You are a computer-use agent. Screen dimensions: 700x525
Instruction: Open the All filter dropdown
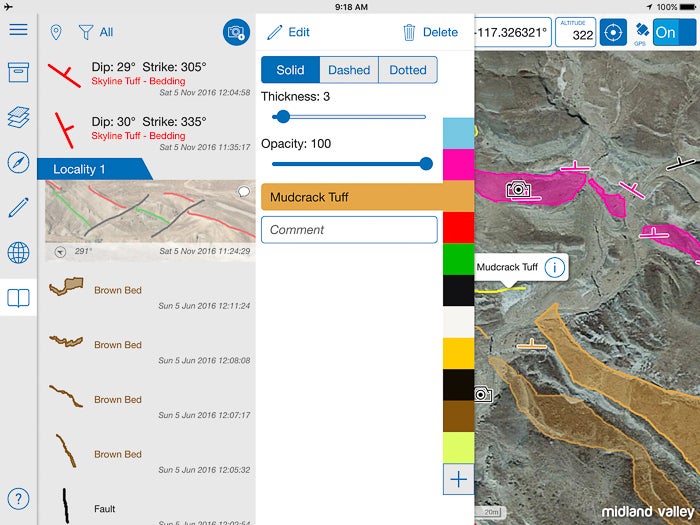(97, 32)
